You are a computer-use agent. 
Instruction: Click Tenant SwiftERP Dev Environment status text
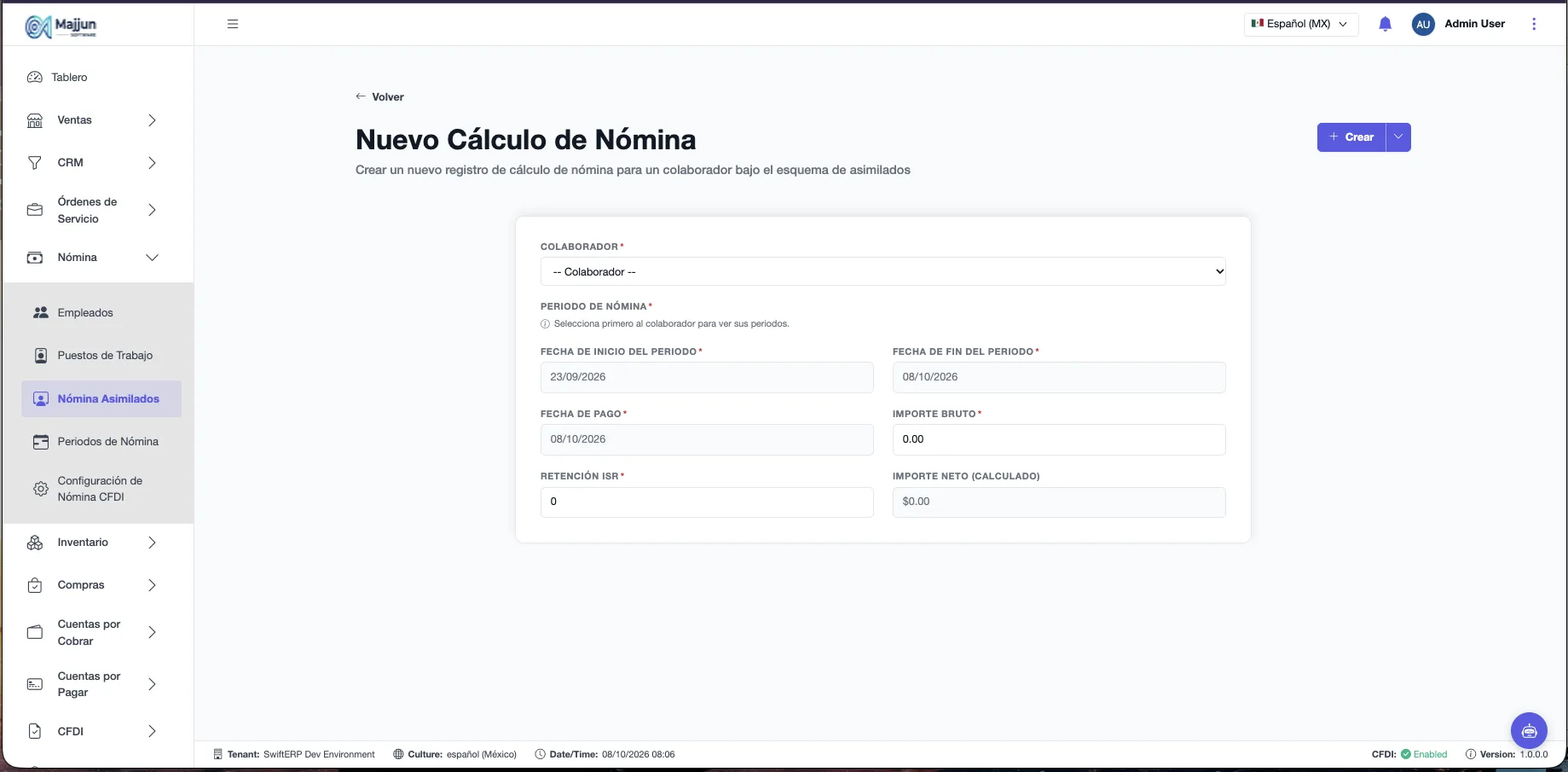294,754
